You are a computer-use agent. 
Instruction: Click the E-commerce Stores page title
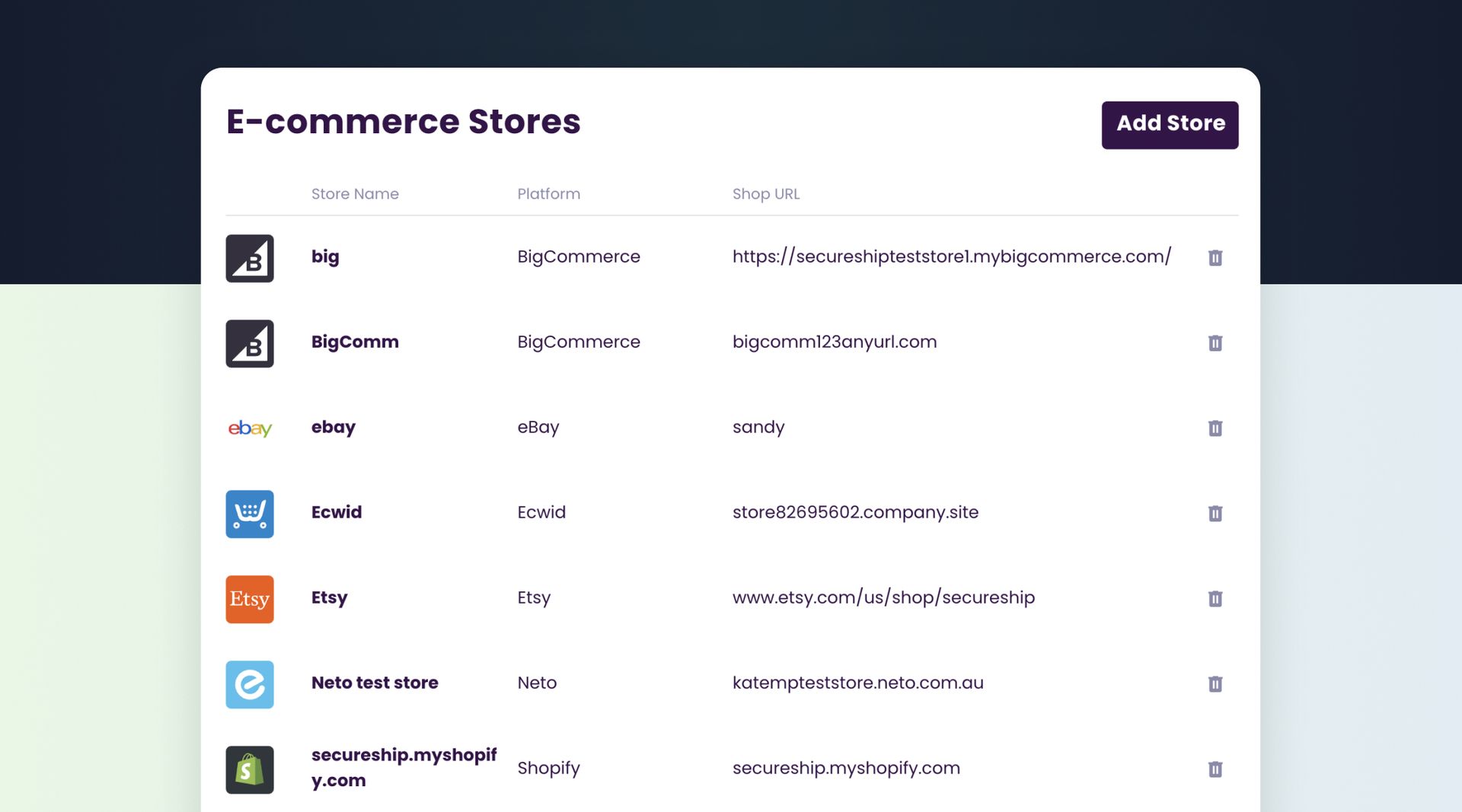click(x=403, y=120)
